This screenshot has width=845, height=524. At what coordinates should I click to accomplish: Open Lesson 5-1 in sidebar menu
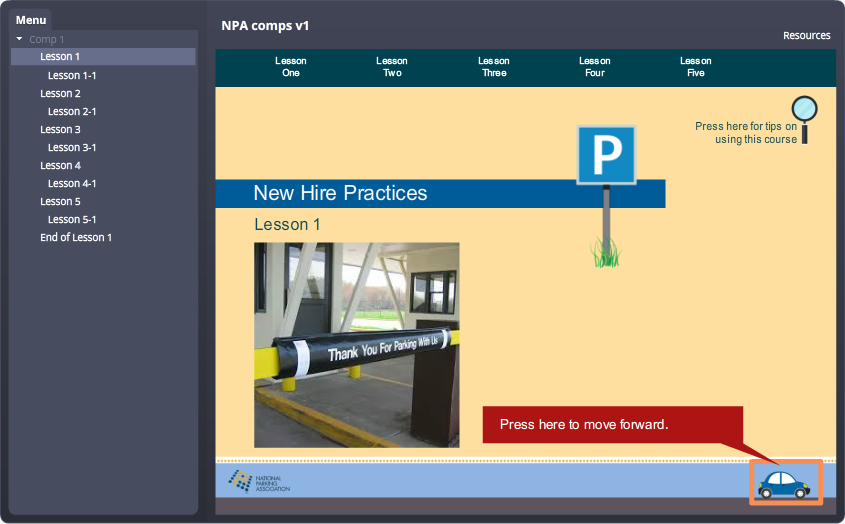tap(72, 219)
